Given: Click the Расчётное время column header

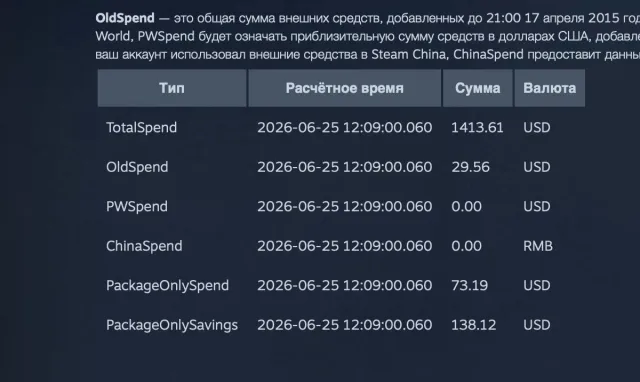Looking at the screenshot, I should click(344, 88).
